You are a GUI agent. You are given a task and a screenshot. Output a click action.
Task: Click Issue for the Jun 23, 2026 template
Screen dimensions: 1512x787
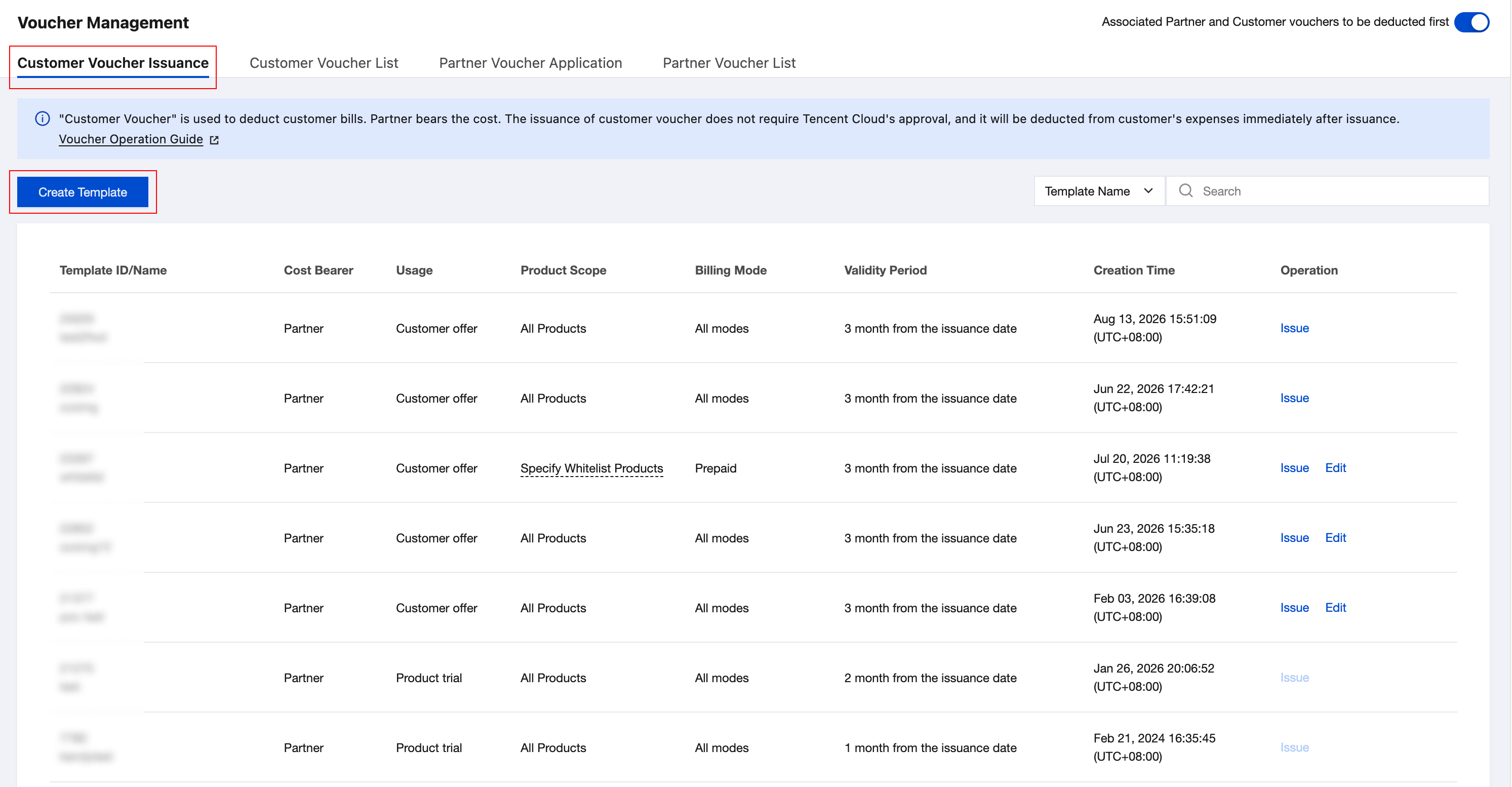(1294, 537)
